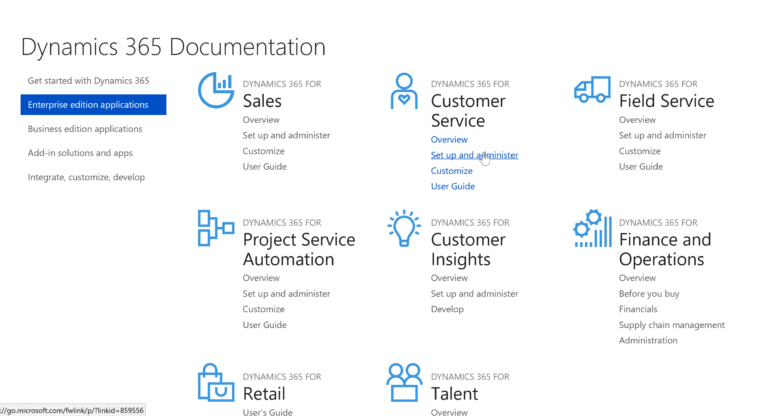Click the Customer Service person-heart icon
Viewport: 768px width, 416px height.
404,91
